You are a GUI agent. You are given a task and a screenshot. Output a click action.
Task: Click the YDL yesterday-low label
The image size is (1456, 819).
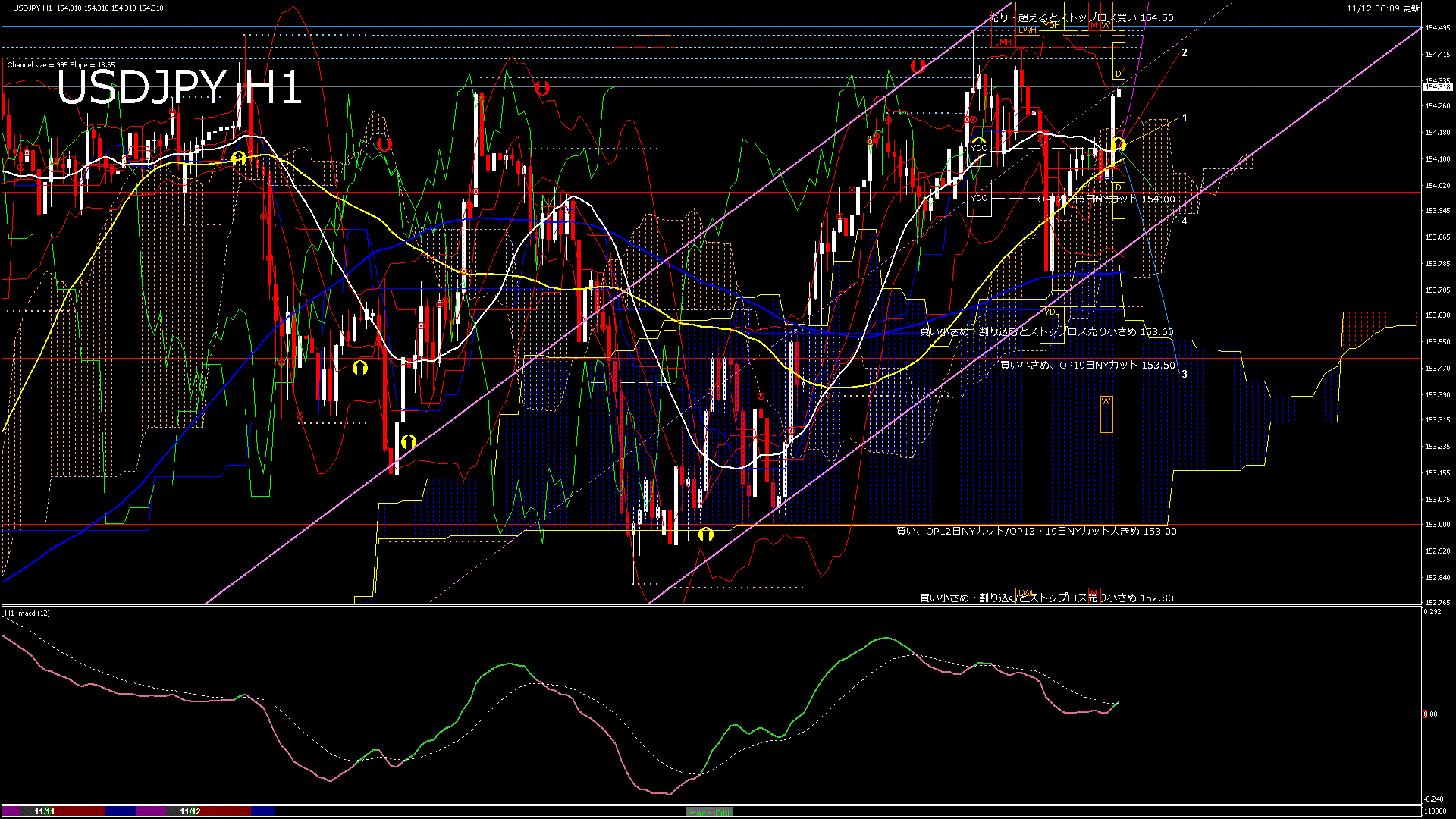click(1053, 312)
